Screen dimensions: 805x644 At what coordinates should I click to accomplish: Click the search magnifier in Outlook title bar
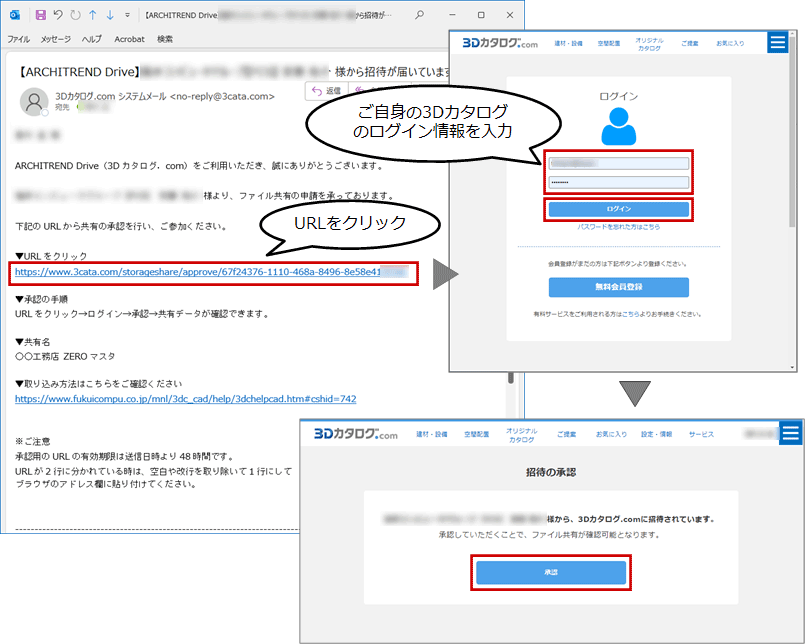tap(419, 15)
